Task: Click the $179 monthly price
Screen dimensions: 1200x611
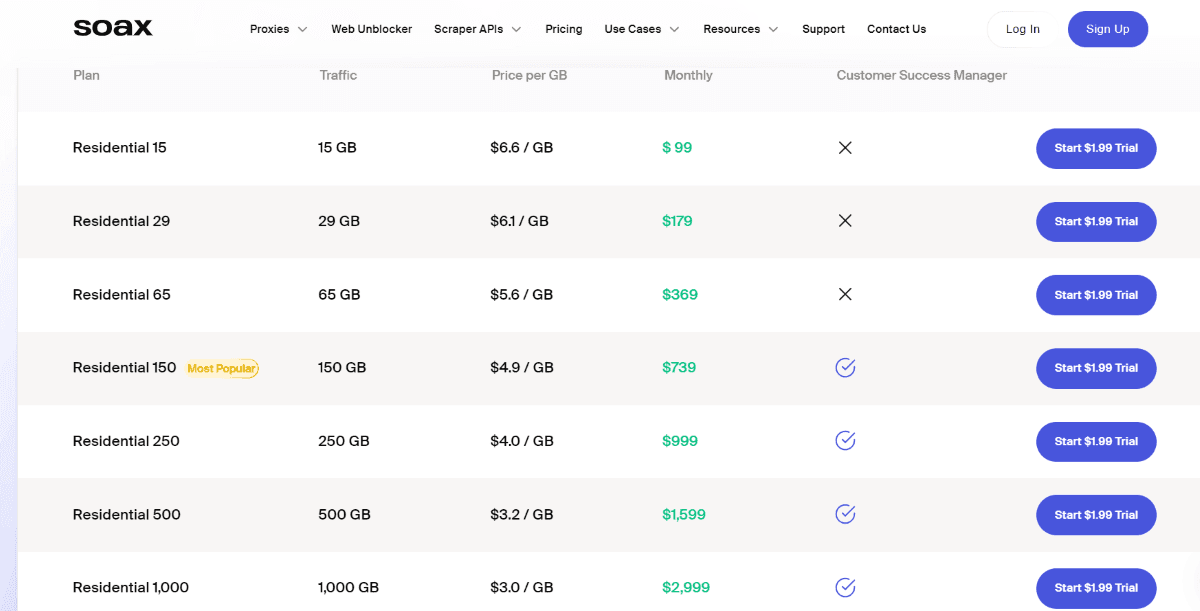Action: pyautogui.click(x=677, y=221)
